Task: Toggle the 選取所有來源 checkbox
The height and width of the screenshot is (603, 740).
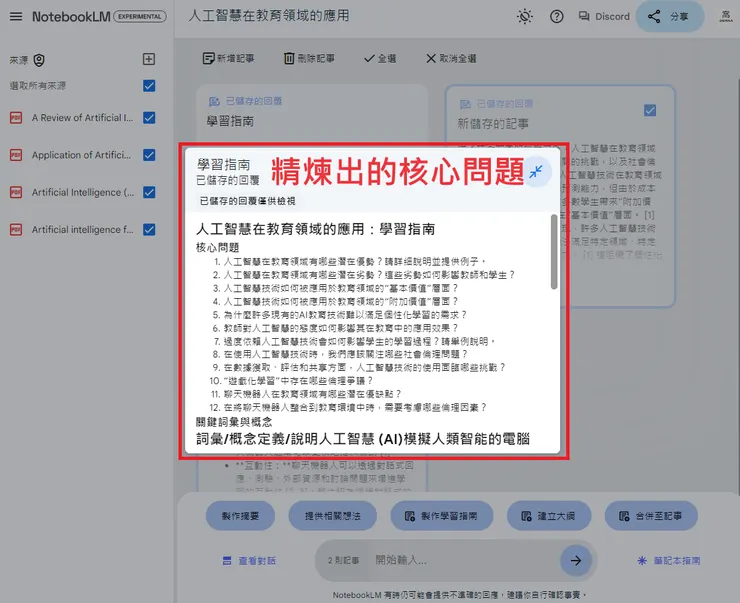Action: 149,86
